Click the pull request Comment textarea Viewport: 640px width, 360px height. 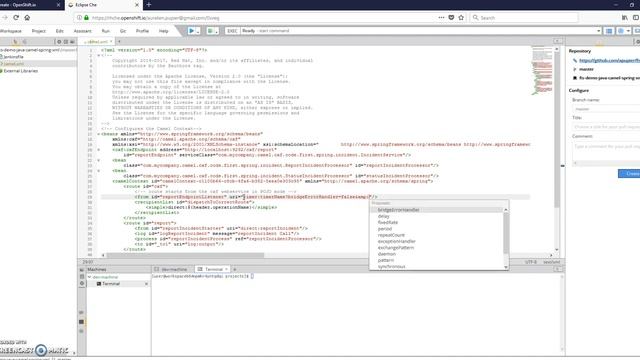(606, 152)
